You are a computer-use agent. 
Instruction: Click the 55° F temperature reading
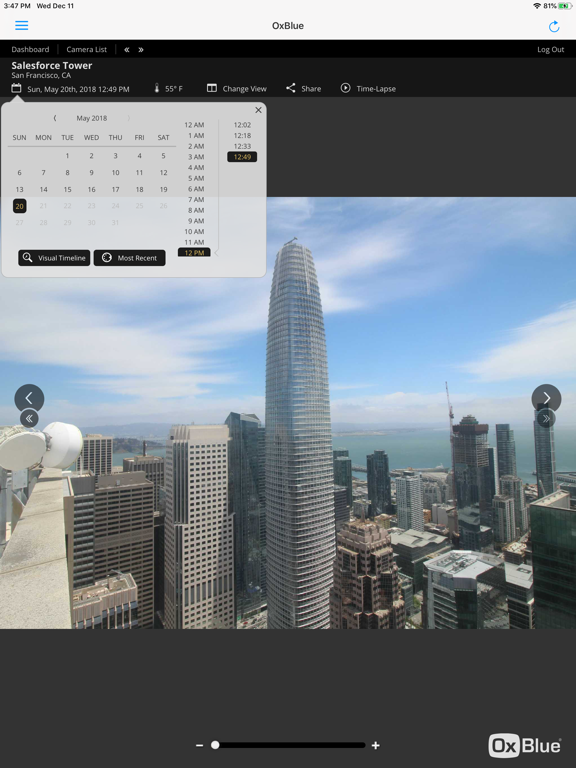(x=174, y=89)
